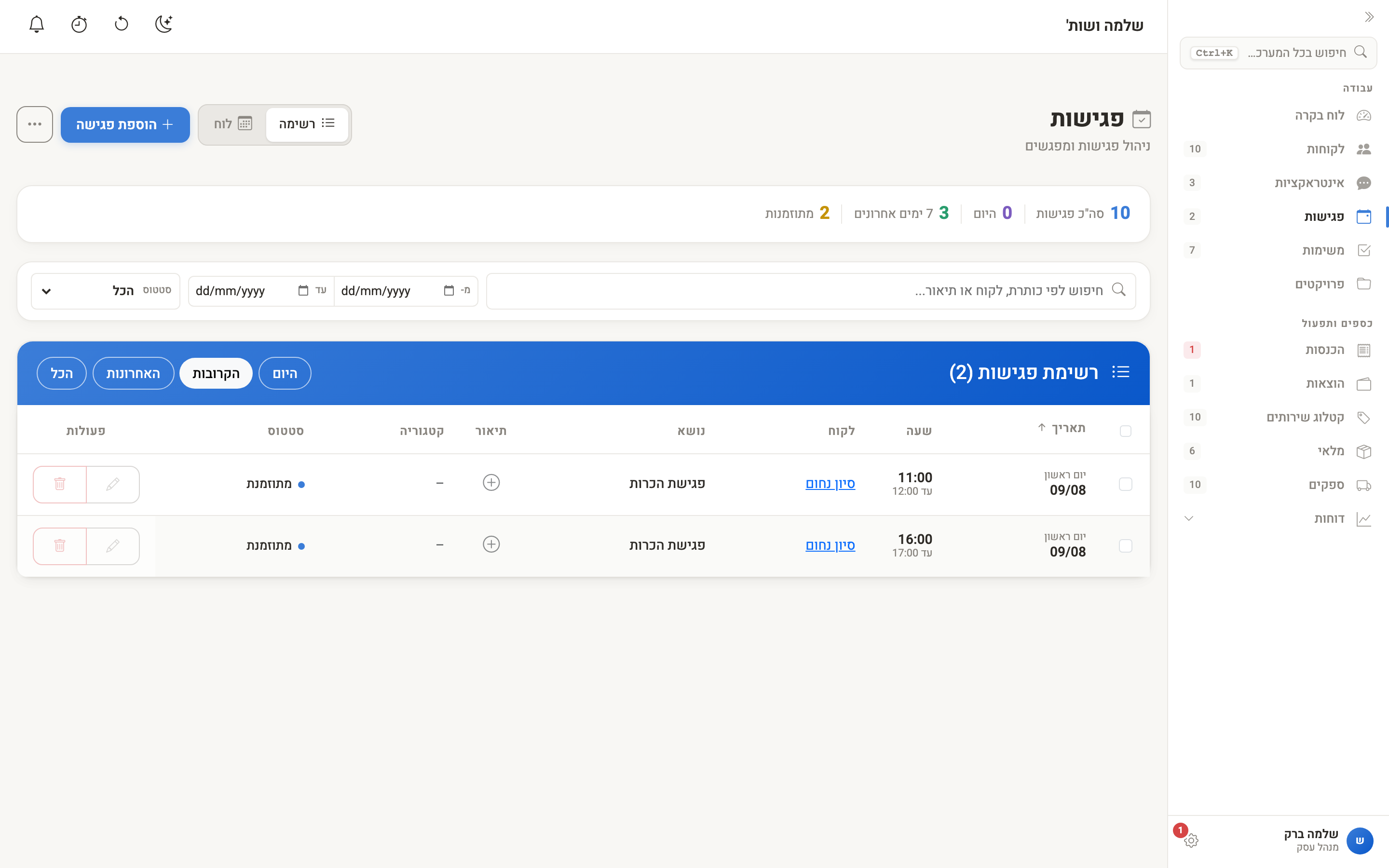Select all meetings header checkbox
The width and height of the screenshot is (1389, 868).
click(1125, 431)
